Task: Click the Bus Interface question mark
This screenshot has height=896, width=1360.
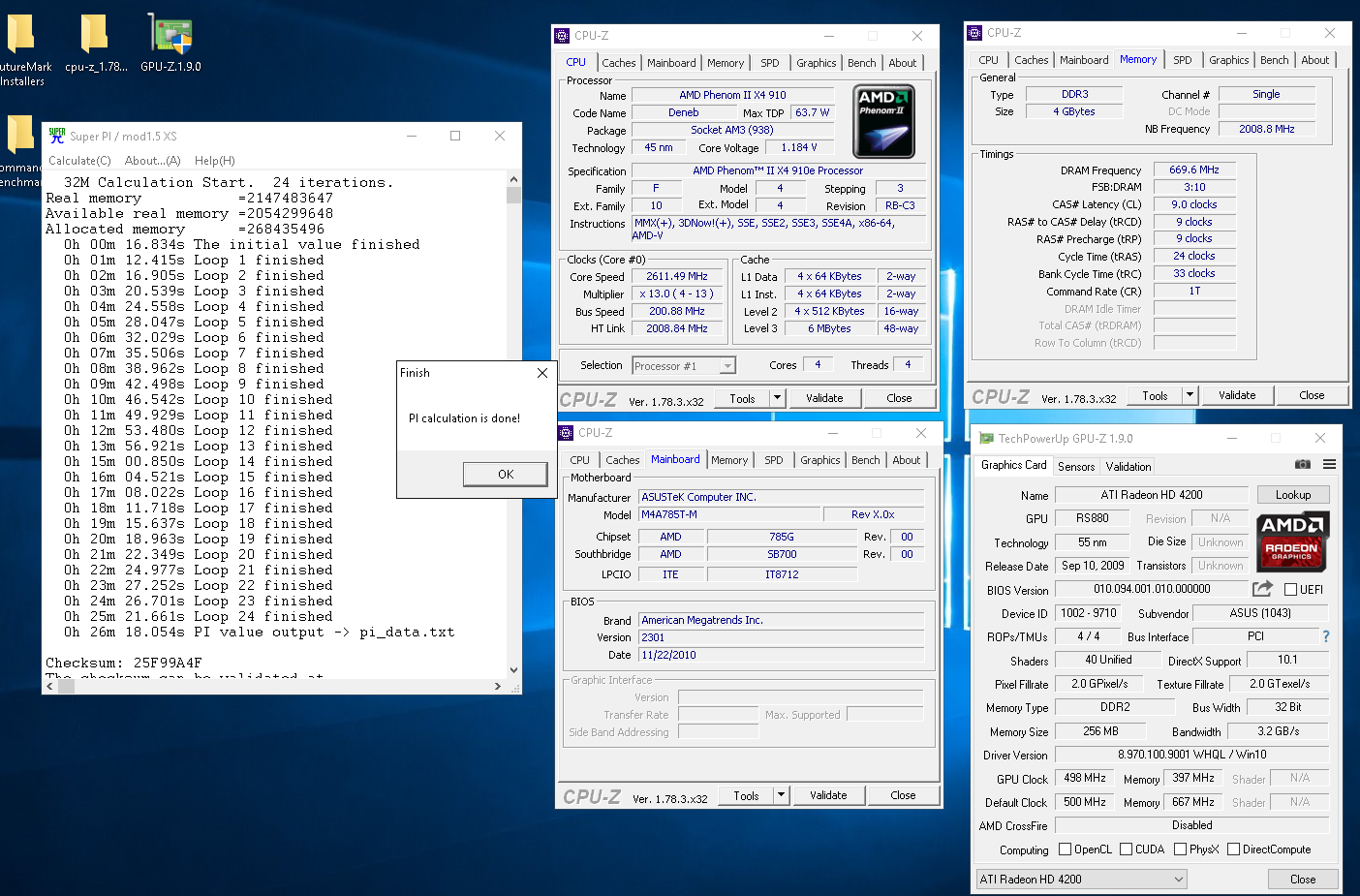Action: coord(1326,636)
